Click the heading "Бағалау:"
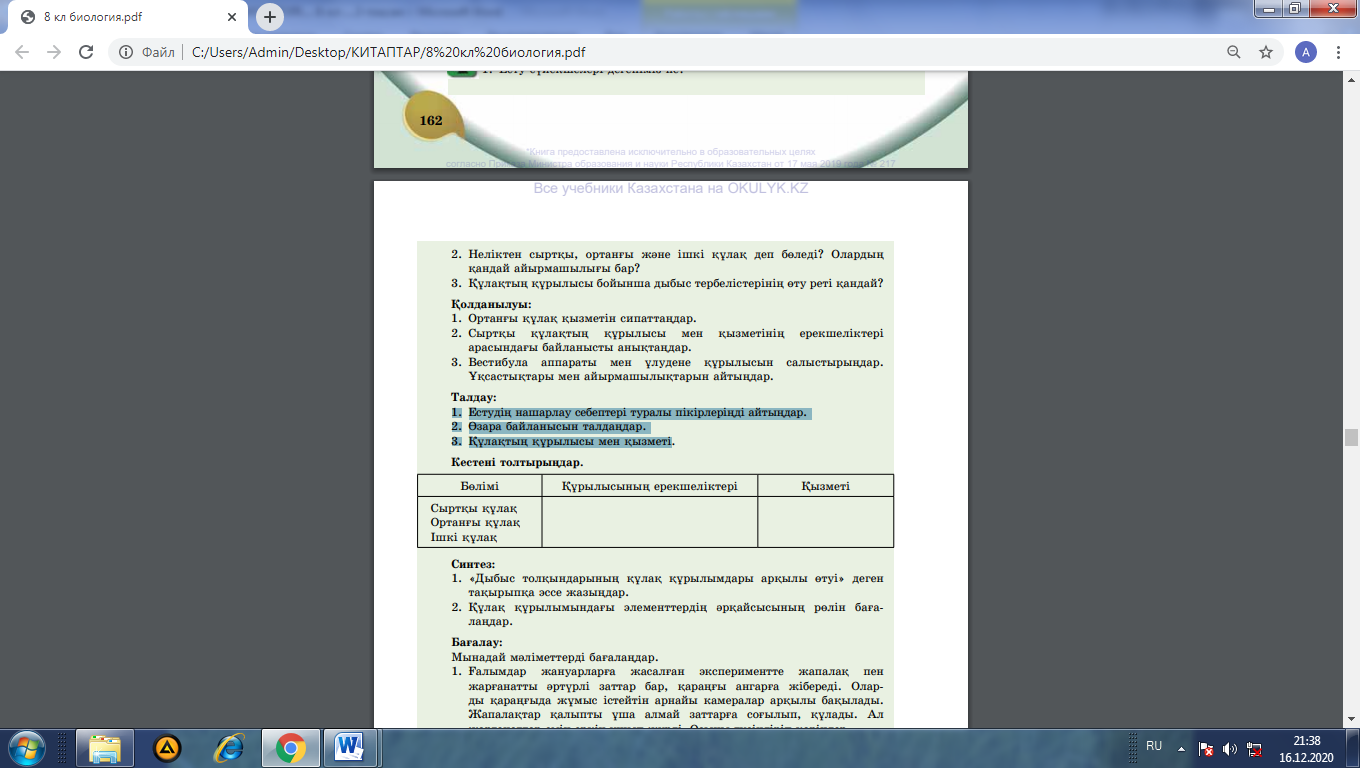Viewport: 1360px width, 768px height. click(477, 642)
